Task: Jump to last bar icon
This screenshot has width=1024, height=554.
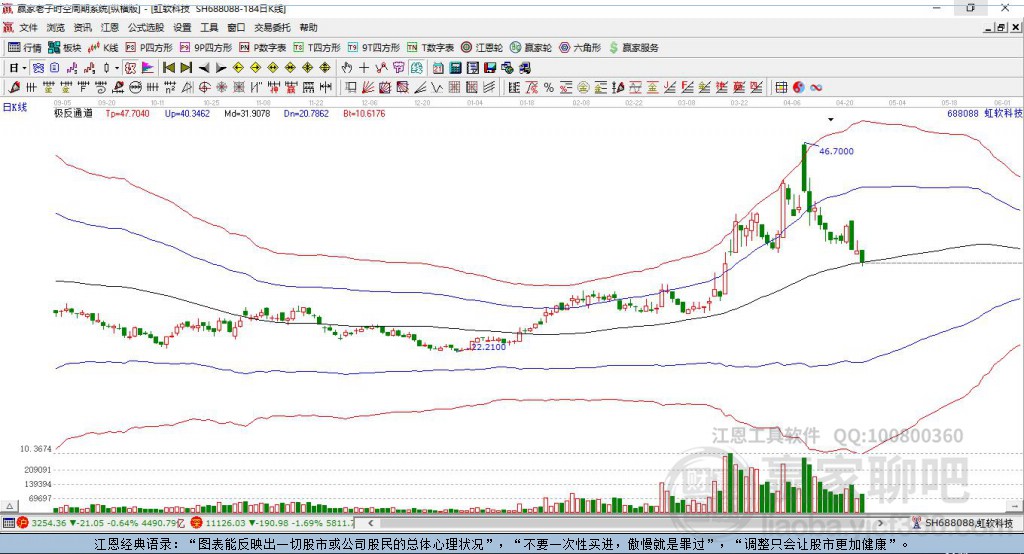Action: click(x=186, y=68)
